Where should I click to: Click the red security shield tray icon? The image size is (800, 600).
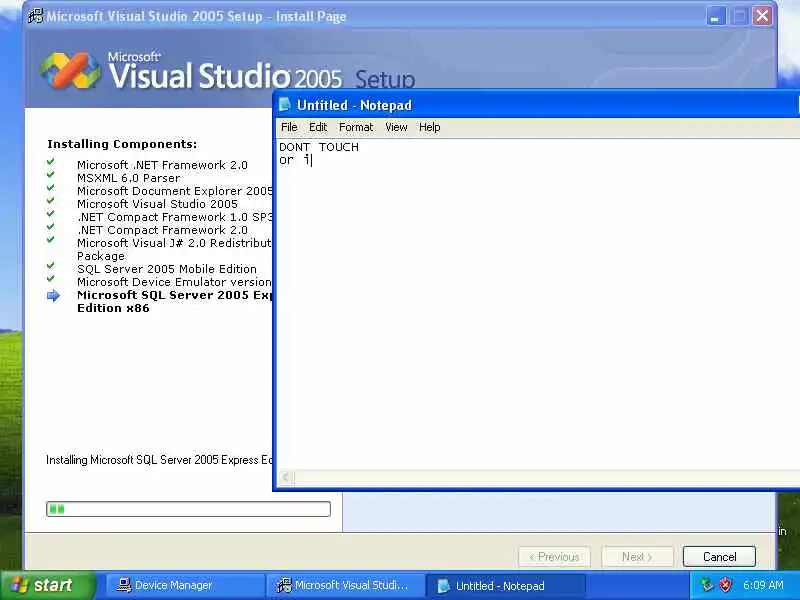click(x=725, y=585)
